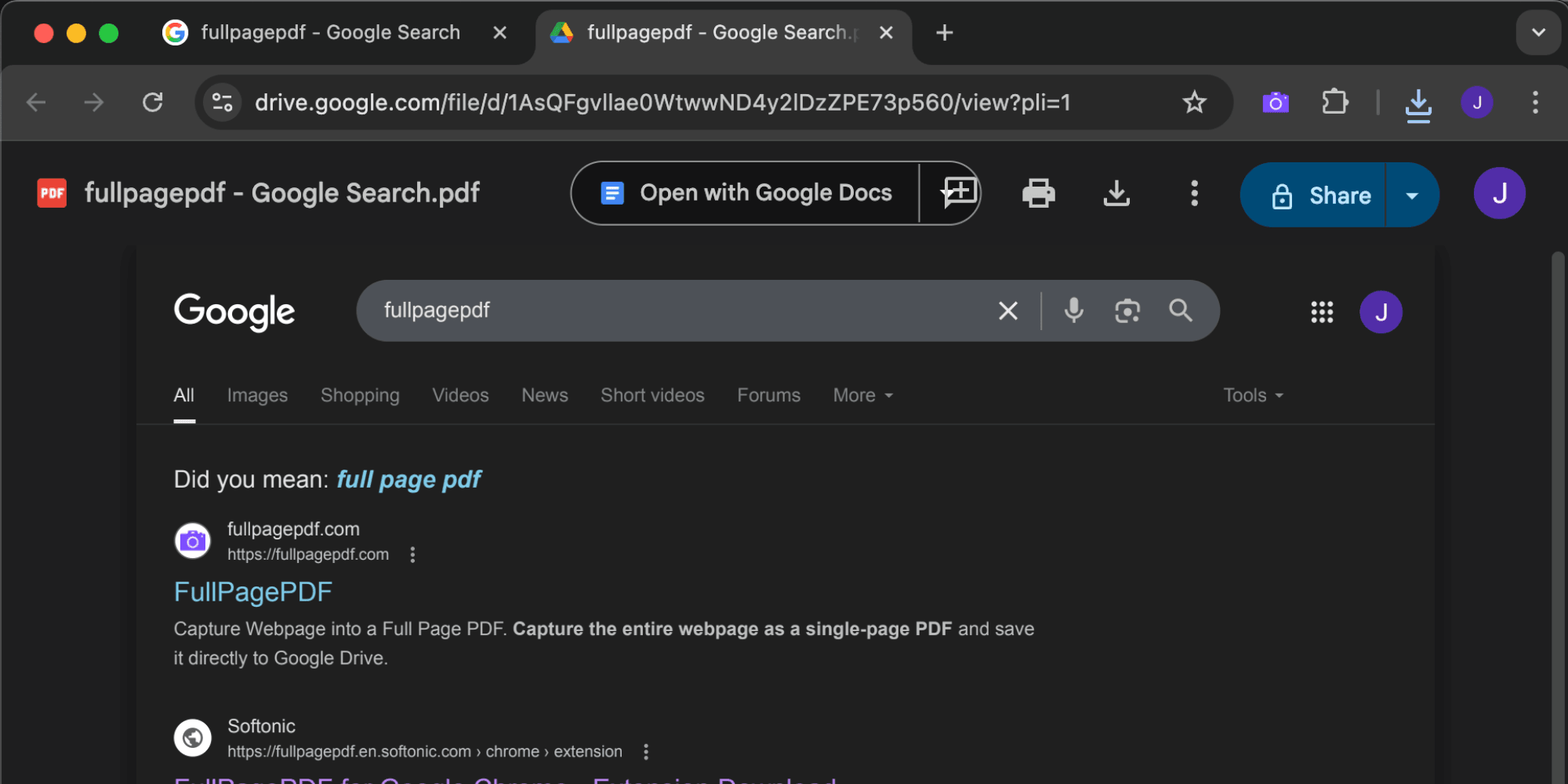Bookmark this page with the star icon
The height and width of the screenshot is (784, 1568).
1194,102
